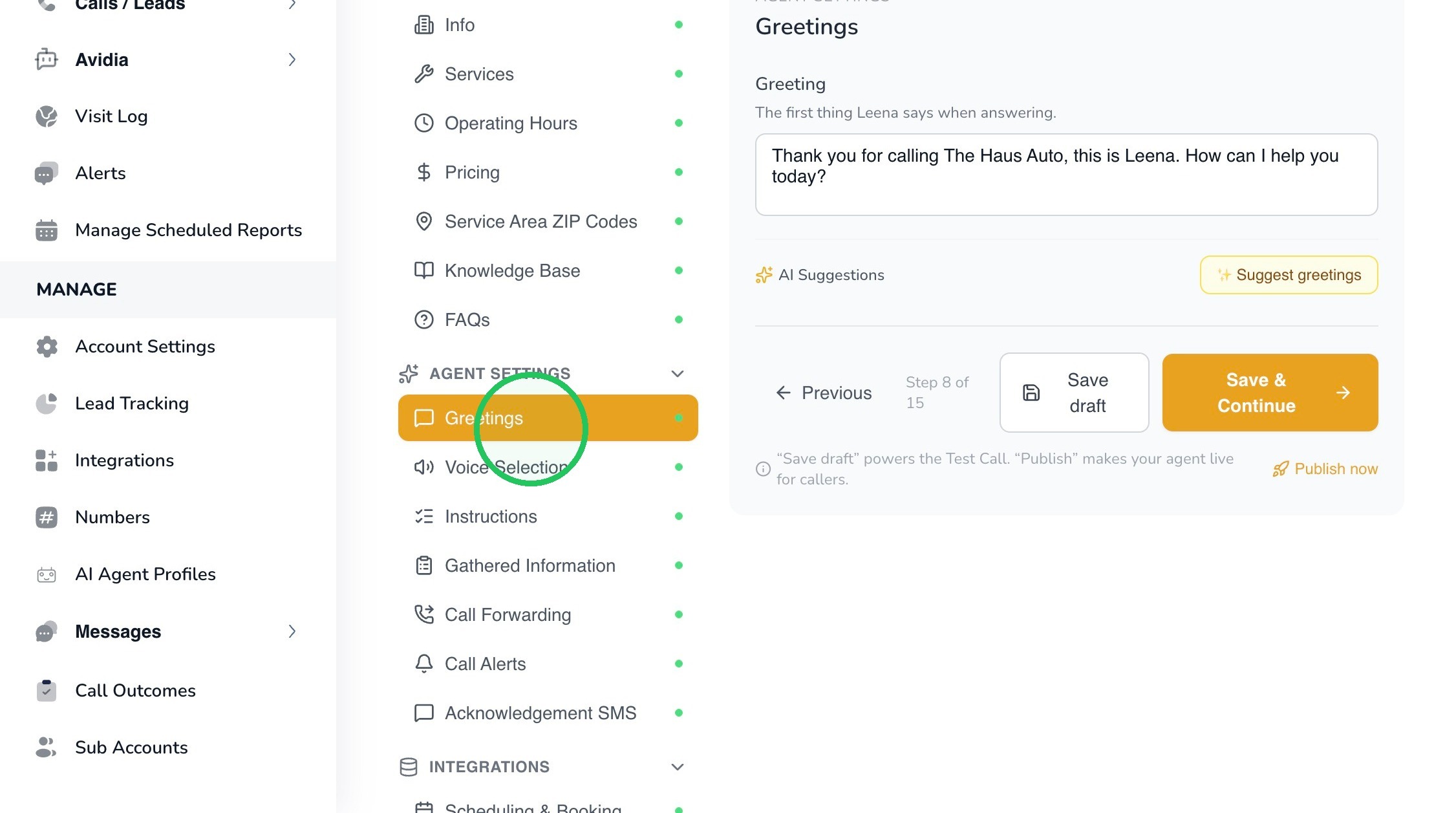This screenshot has width=1456, height=813.
Task: Click the Account Settings gear icon
Action: [47, 347]
